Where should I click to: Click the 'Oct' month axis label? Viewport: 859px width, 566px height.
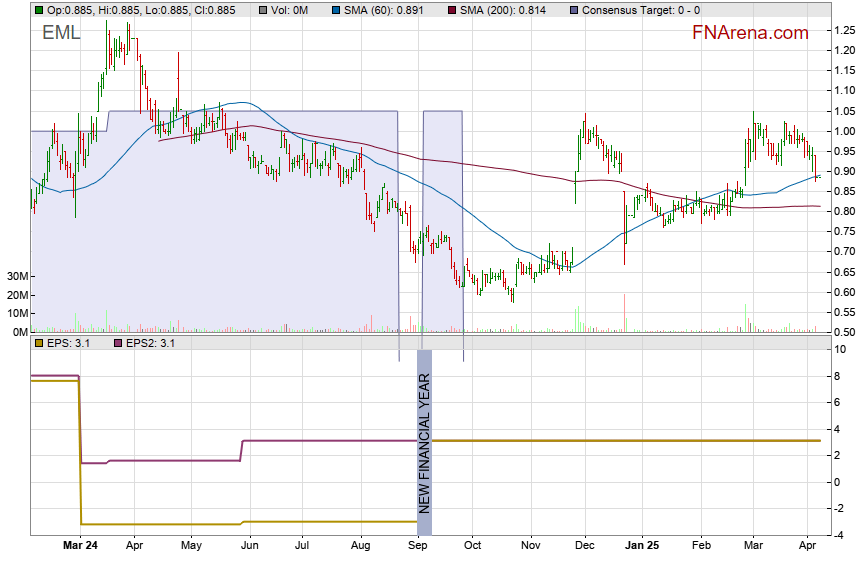(x=473, y=546)
